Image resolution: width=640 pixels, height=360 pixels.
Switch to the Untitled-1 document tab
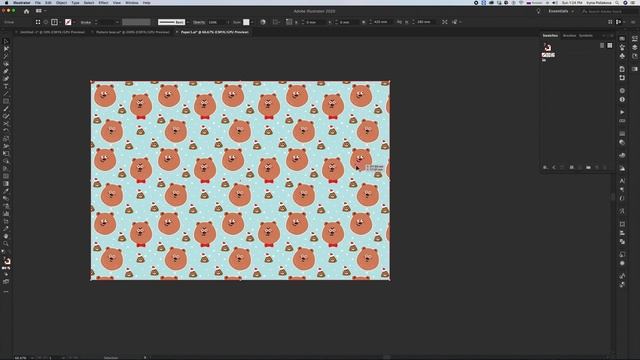pos(52,32)
